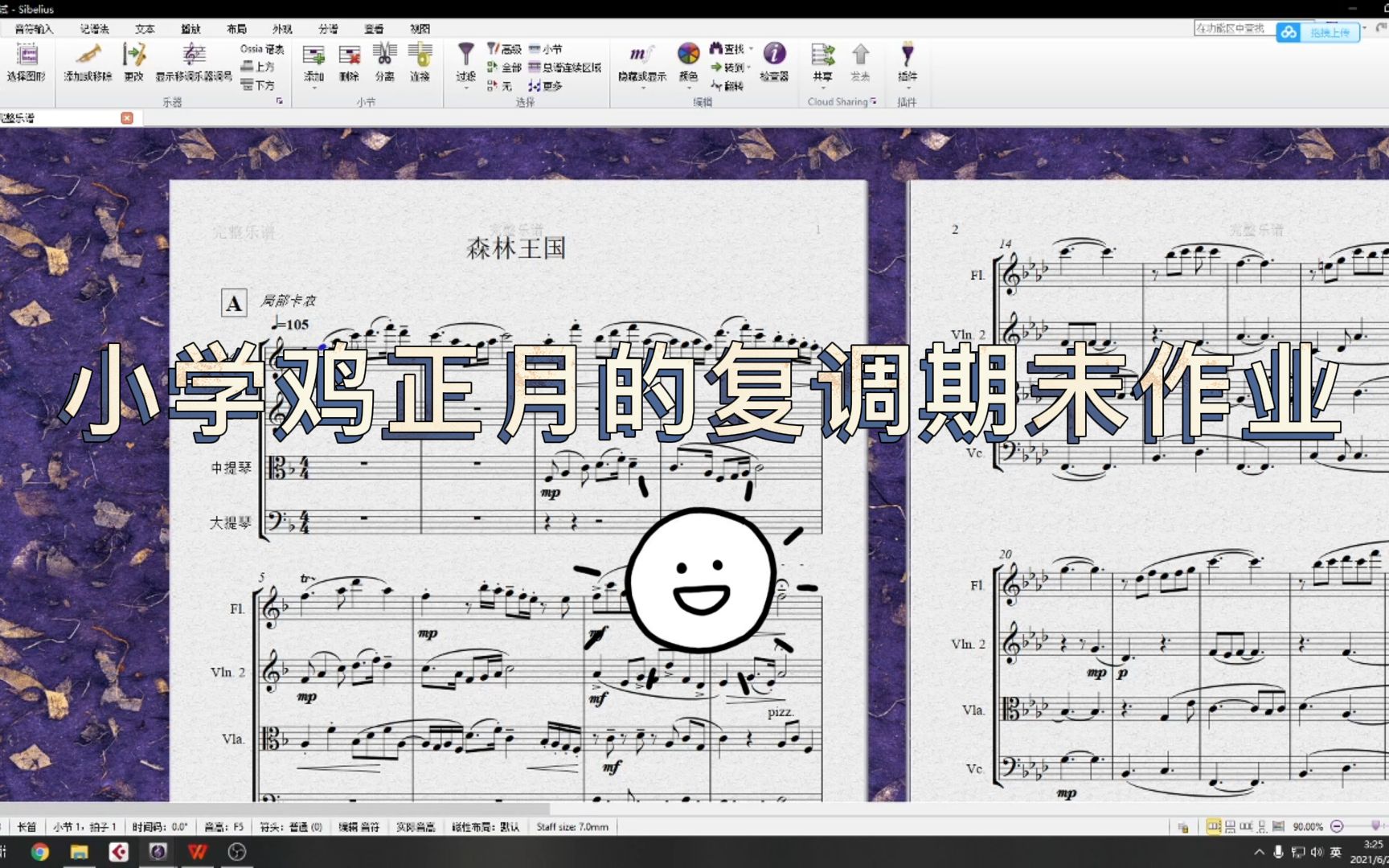Screen dimensions: 1389x868
Task: Click the blue cloud upload button
Action: click(1317, 33)
